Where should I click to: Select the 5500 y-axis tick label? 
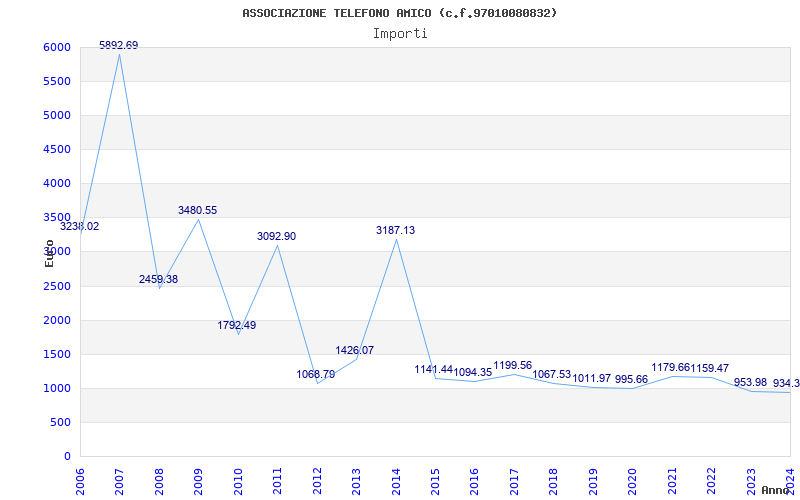59,81
